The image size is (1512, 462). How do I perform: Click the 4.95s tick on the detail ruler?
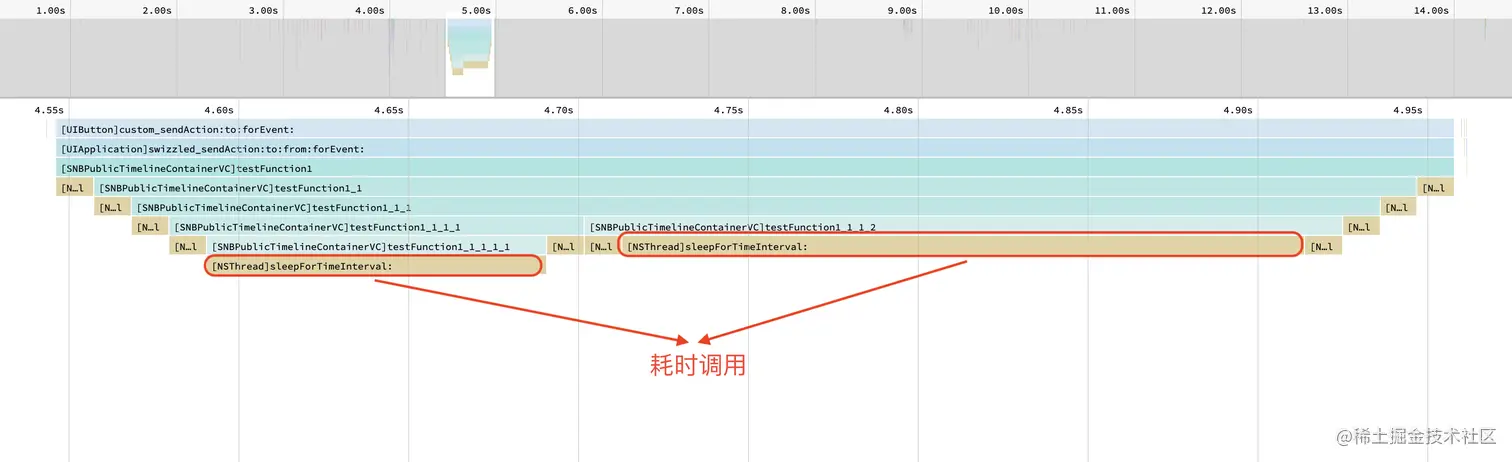click(1408, 110)
